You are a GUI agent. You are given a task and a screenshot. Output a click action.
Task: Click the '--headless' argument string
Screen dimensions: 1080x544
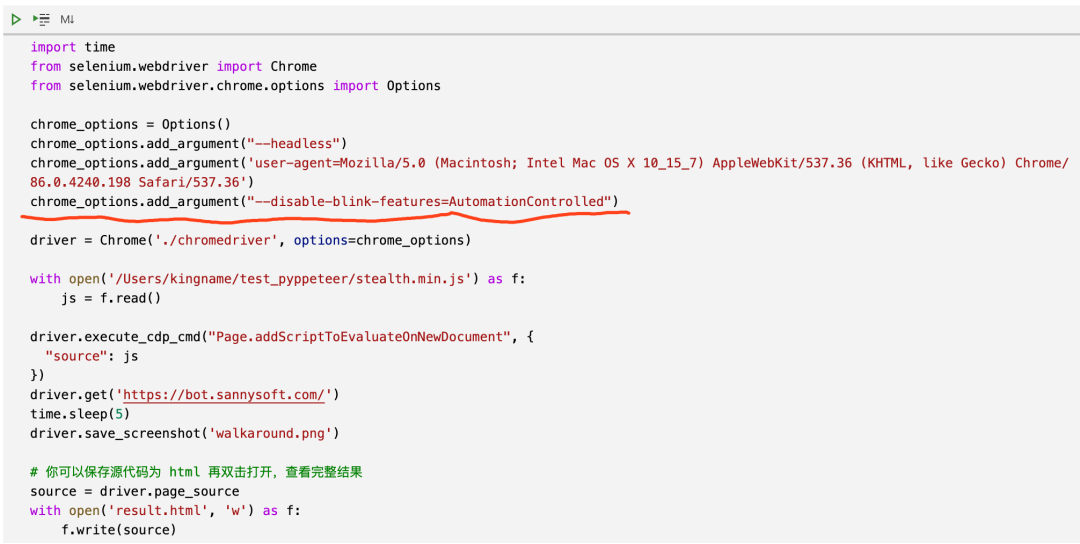pos(295,144)
